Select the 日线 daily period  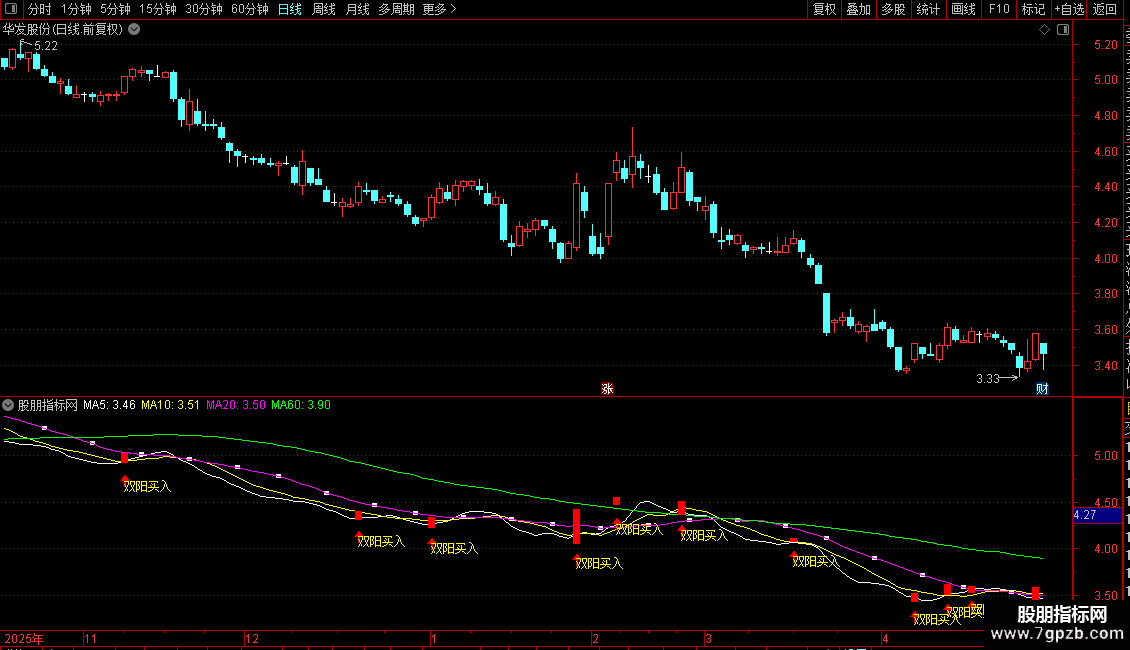[290, 9]
